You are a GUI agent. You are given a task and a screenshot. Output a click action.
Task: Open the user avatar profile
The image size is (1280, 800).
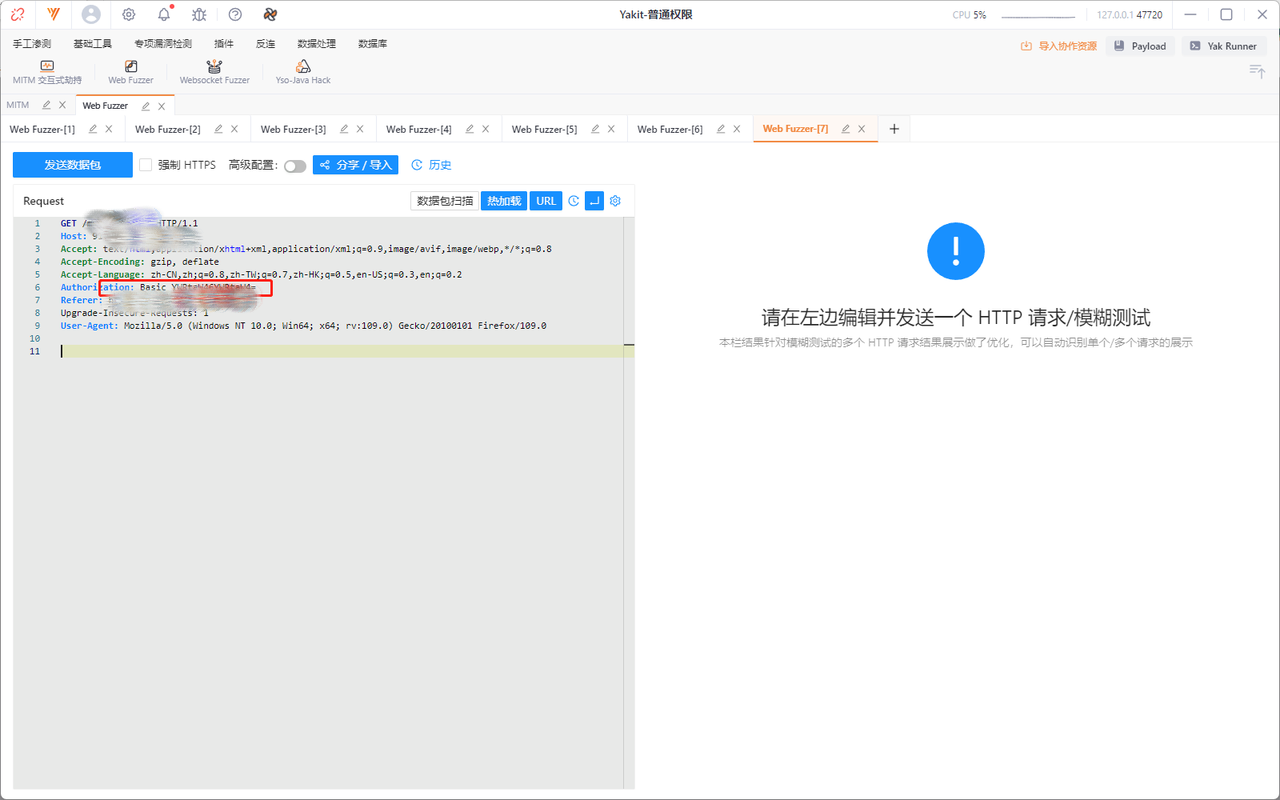[x=91, y=15]
